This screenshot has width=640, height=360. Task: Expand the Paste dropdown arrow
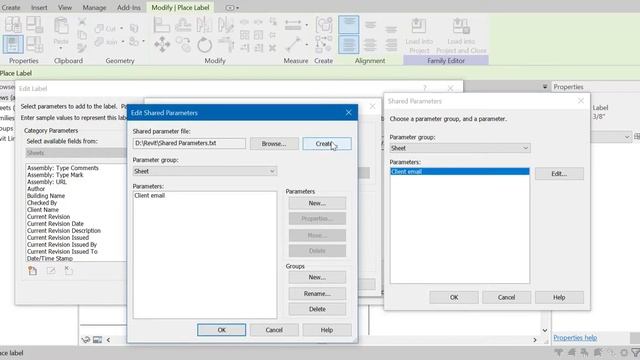(61, 48)
